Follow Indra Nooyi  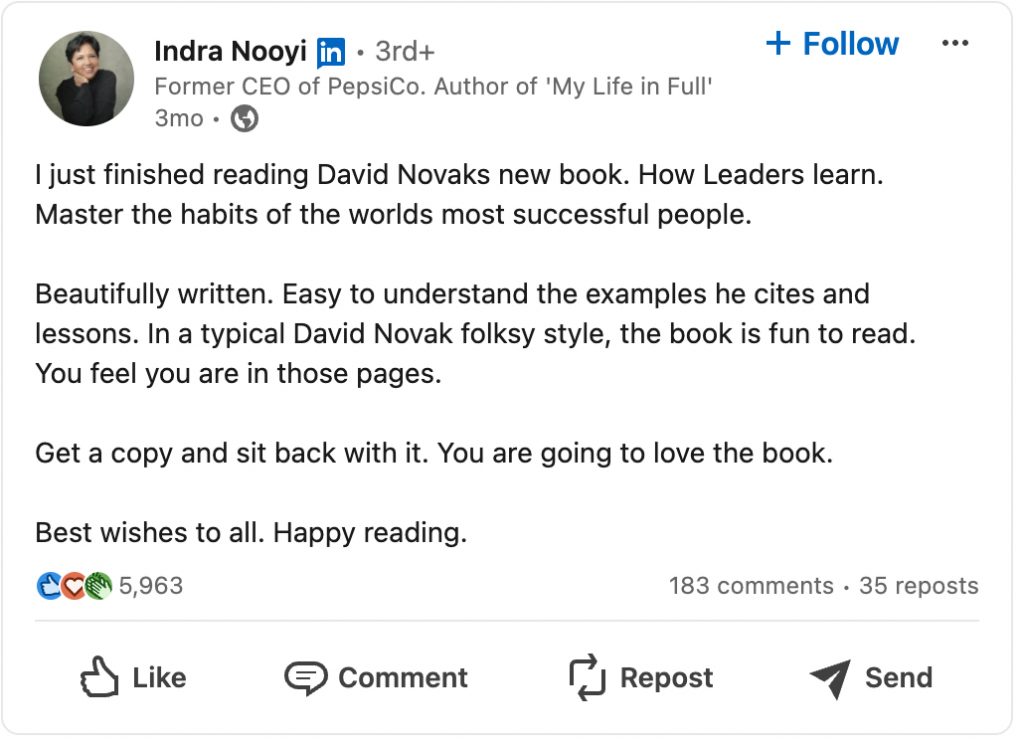(831, 44)
